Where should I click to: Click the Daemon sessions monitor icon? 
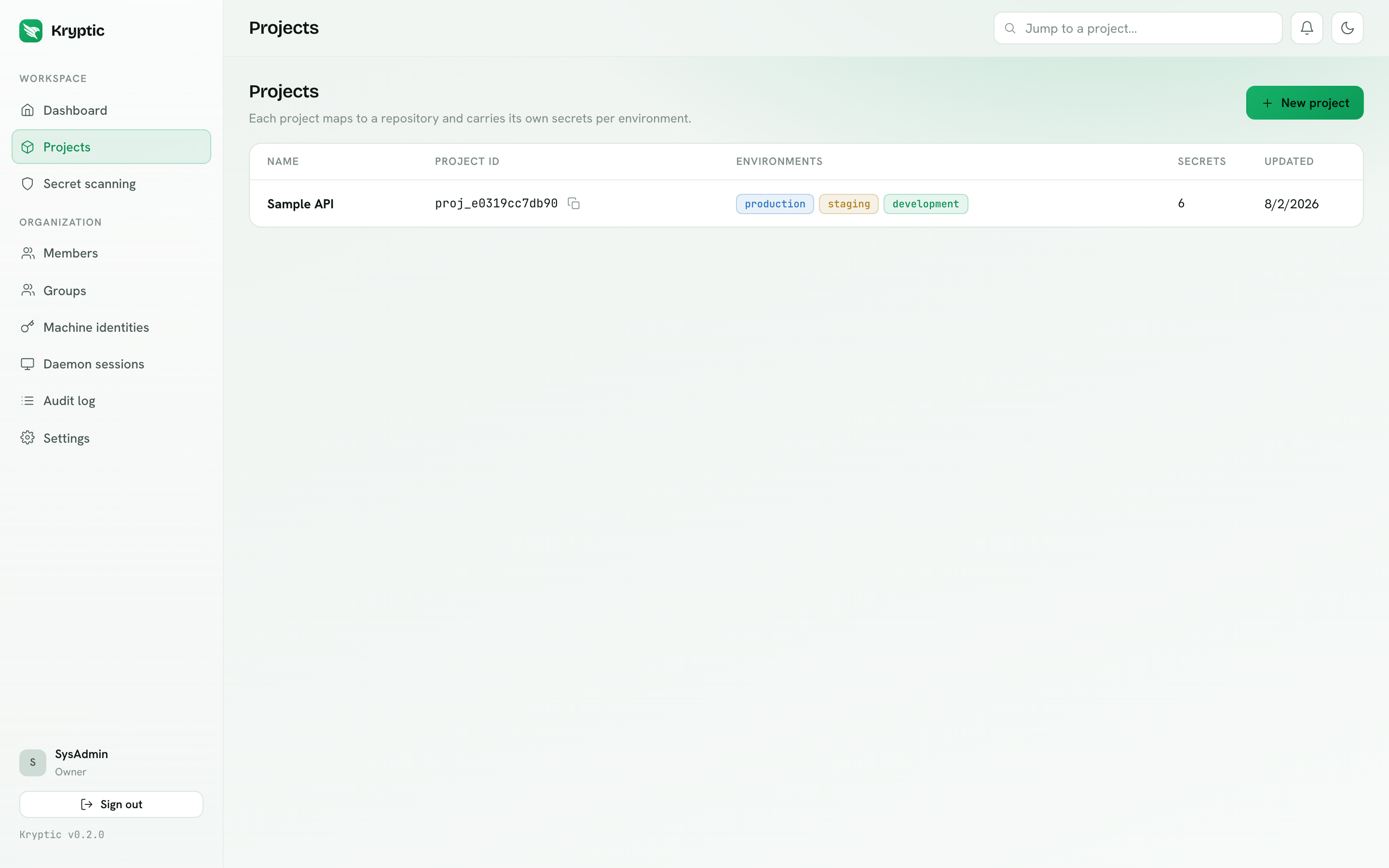(x=27, y=364)
